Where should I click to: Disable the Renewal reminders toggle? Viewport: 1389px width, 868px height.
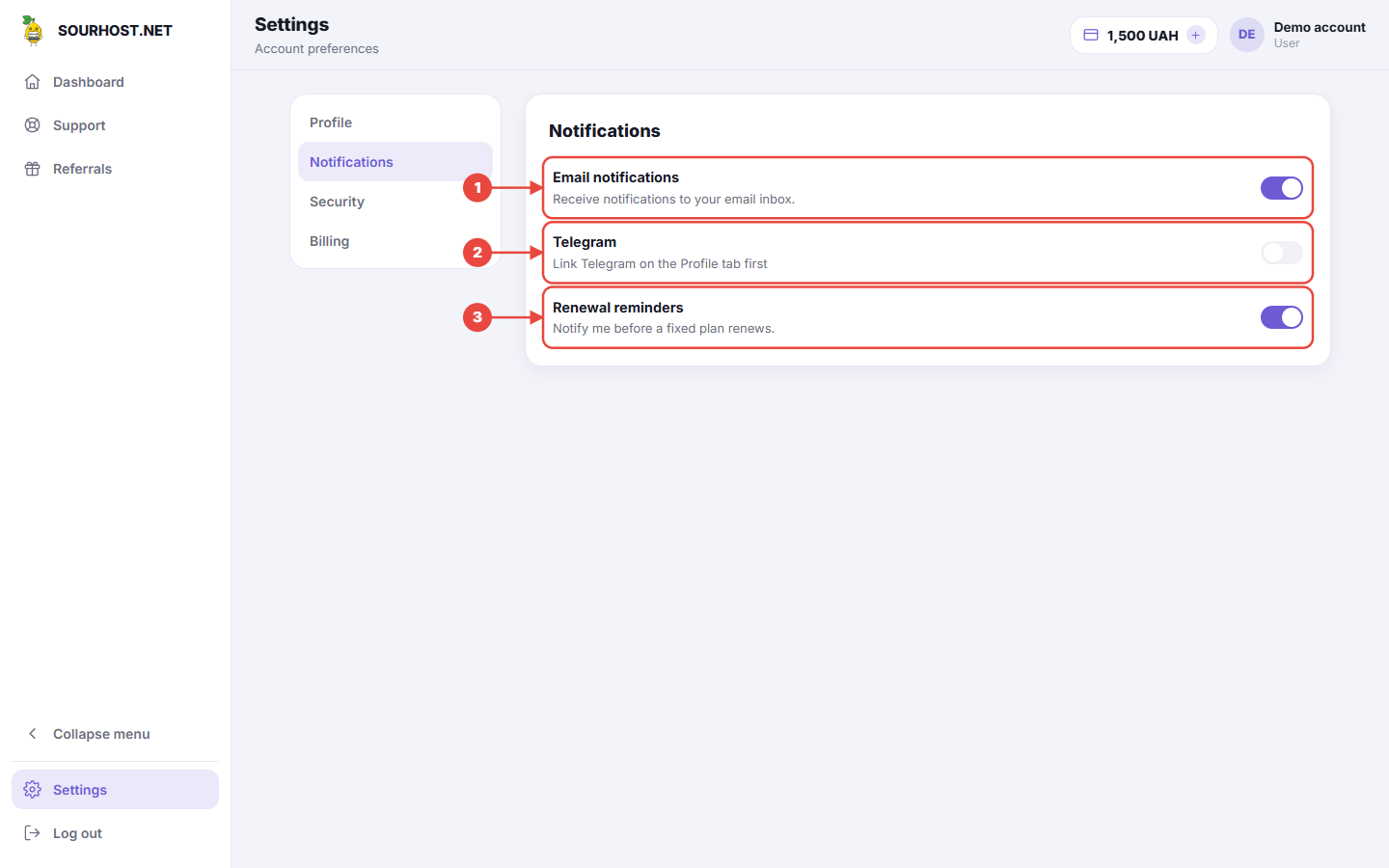1282,317
